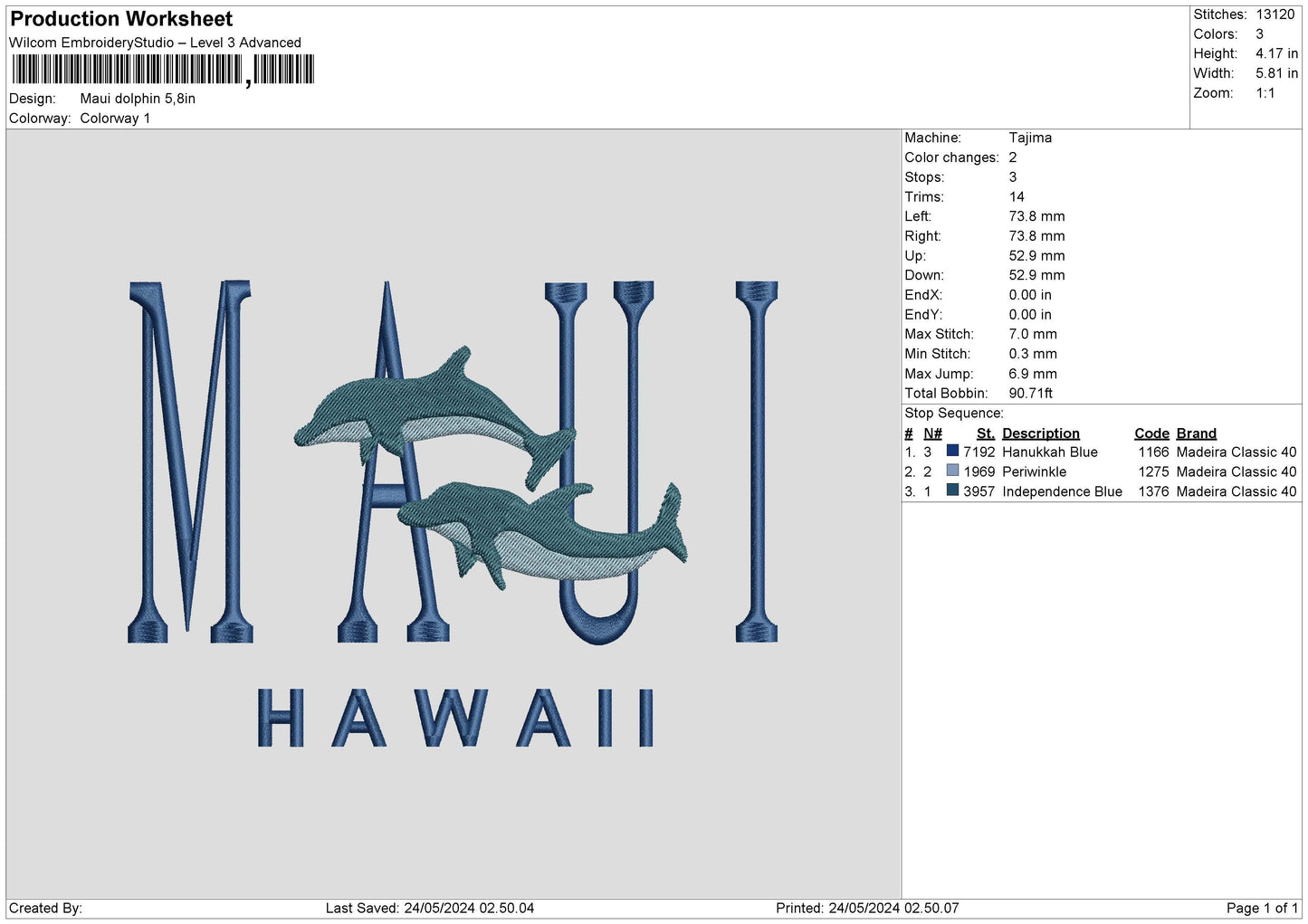The height and width of the screenshot is (924, 1308).
Task: Click the Stitches value 13120
Action: click(1275, 14)
